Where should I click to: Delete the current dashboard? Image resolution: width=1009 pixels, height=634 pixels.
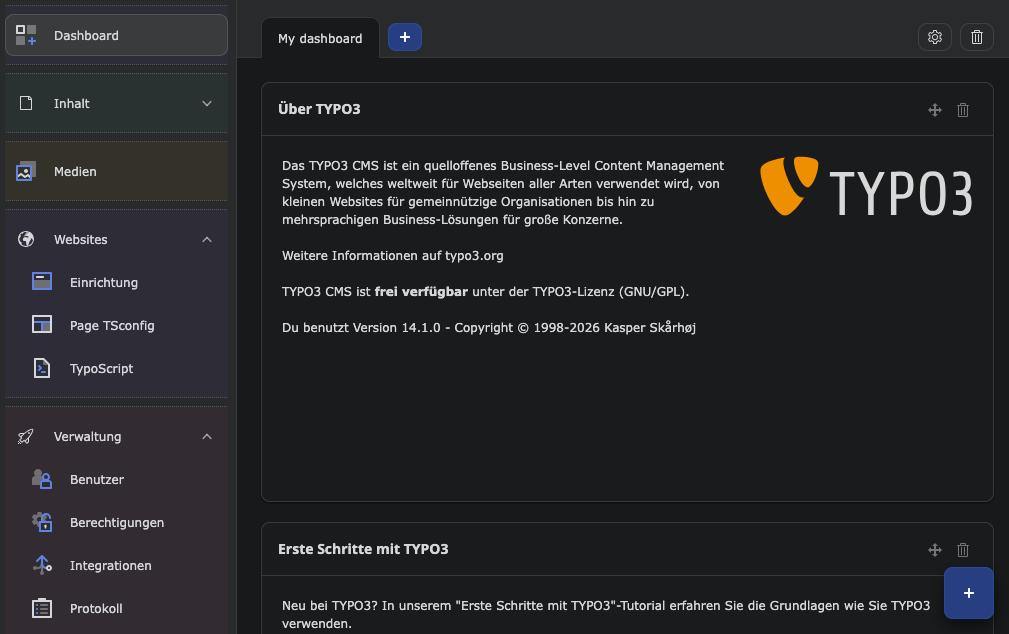pyautogui.click(x=977, y=37)
